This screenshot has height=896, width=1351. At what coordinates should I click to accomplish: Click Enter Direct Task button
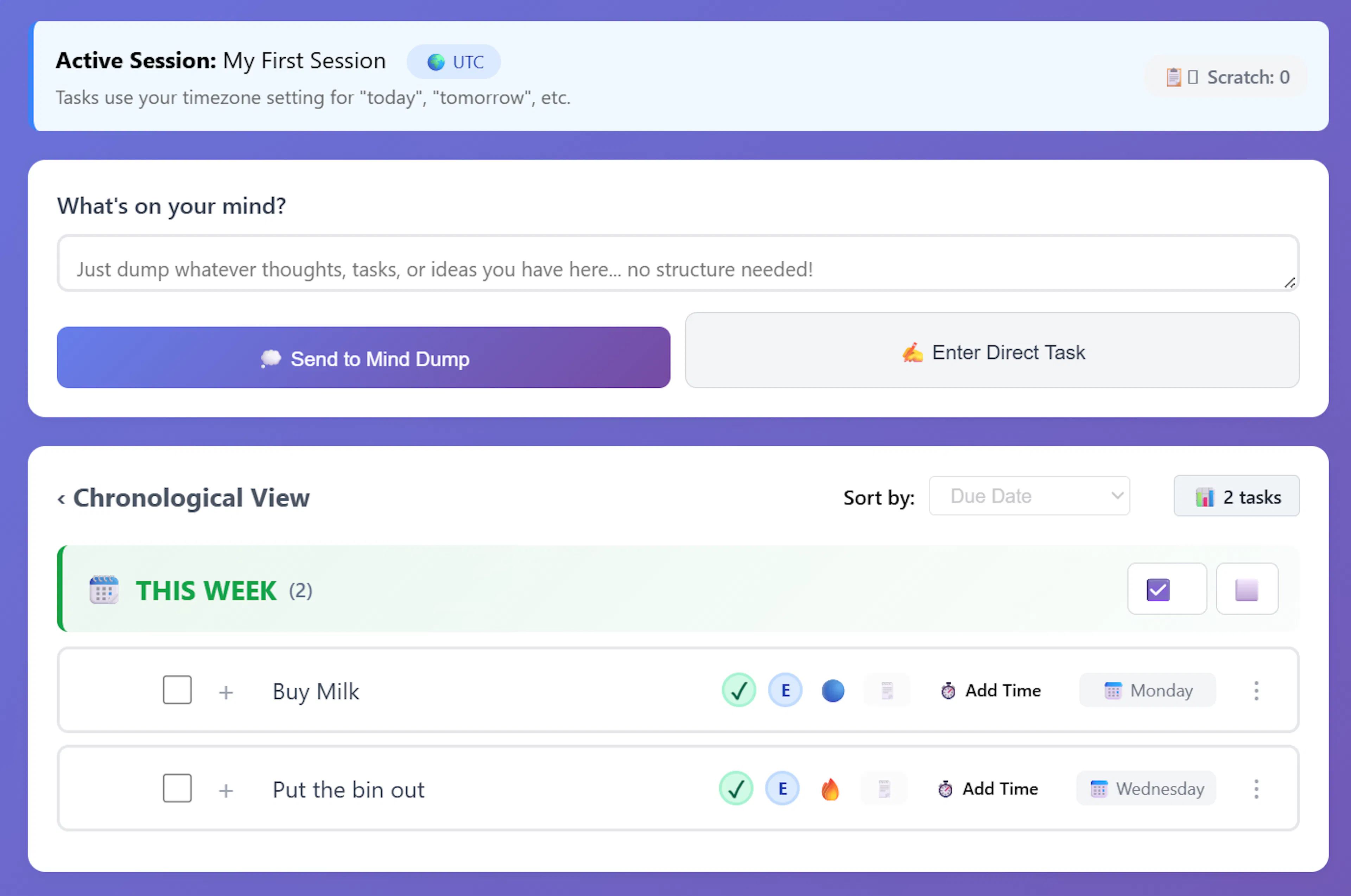992,351
